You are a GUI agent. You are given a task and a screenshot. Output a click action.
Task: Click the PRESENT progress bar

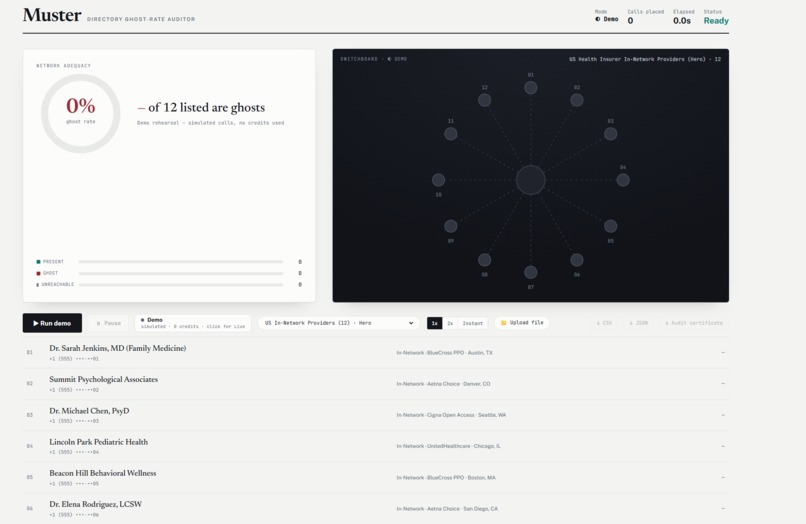point(180,262)
